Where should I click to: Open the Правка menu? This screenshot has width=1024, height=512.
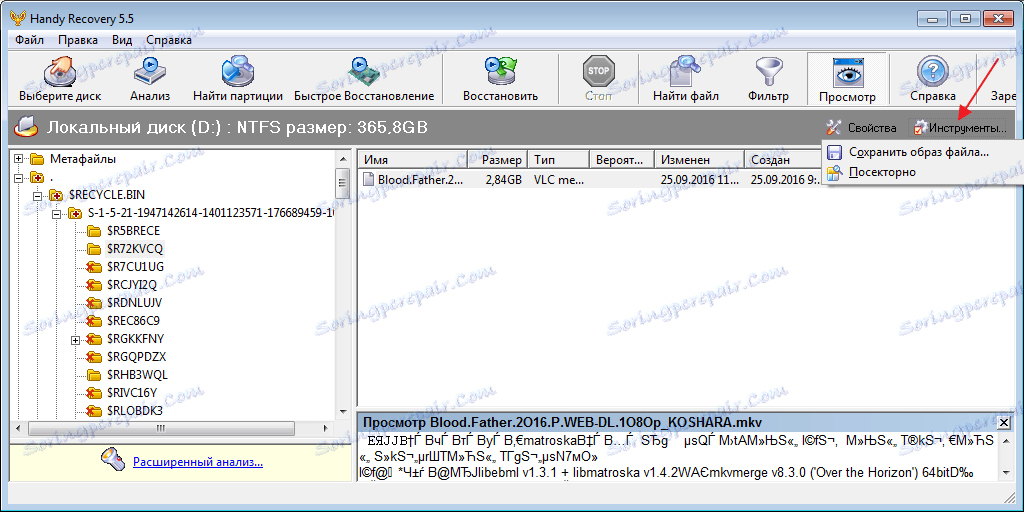click(x=78, y=40)
